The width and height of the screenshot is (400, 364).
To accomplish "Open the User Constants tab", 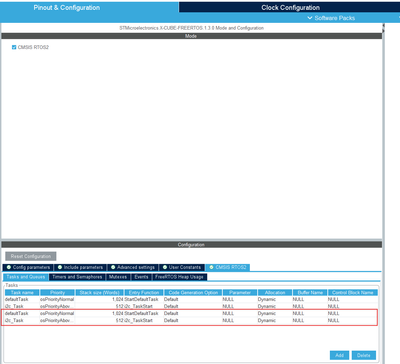I will coord(182,267).
